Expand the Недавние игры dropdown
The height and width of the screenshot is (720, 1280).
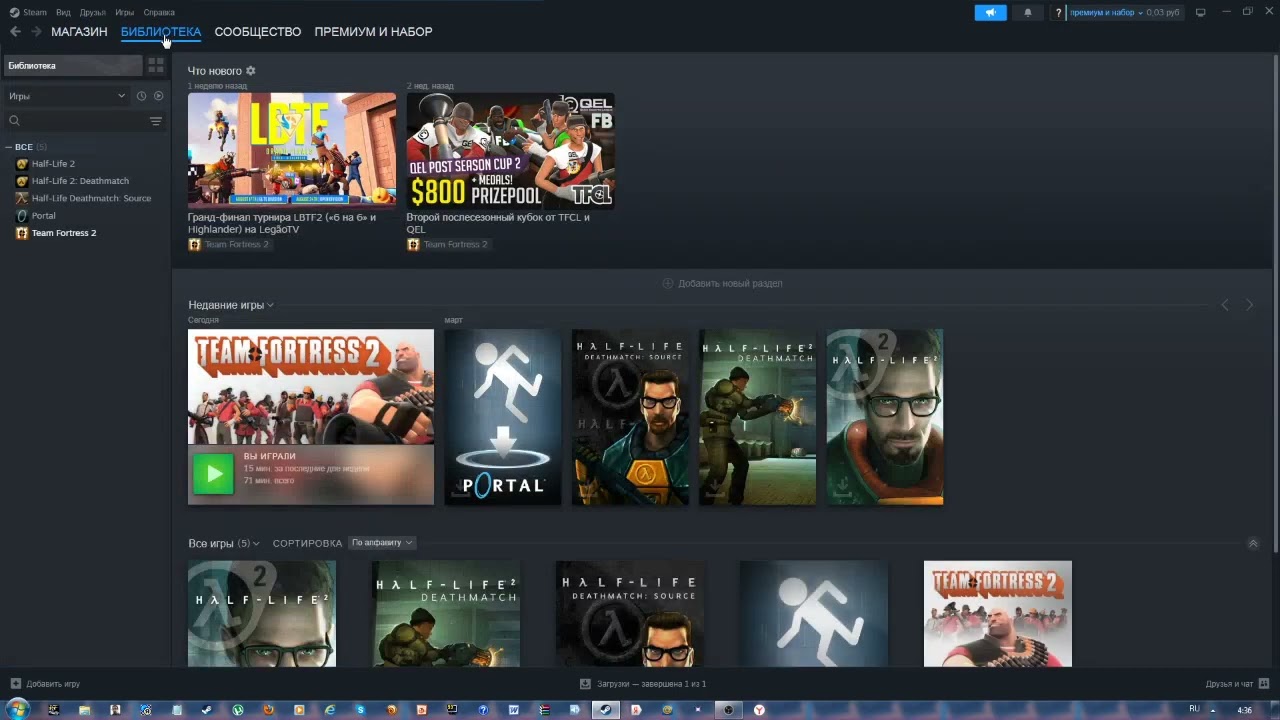(231, 305)
